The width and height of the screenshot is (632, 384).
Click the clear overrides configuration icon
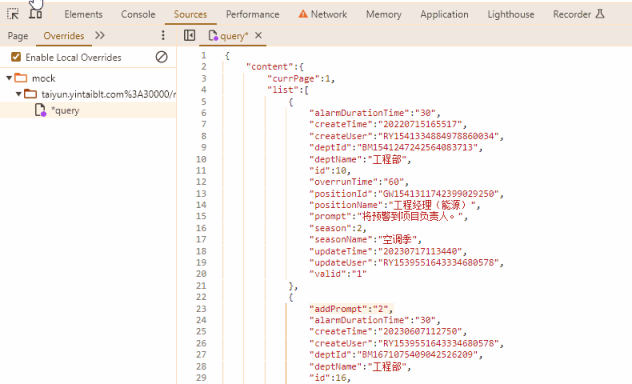point(162,57)
